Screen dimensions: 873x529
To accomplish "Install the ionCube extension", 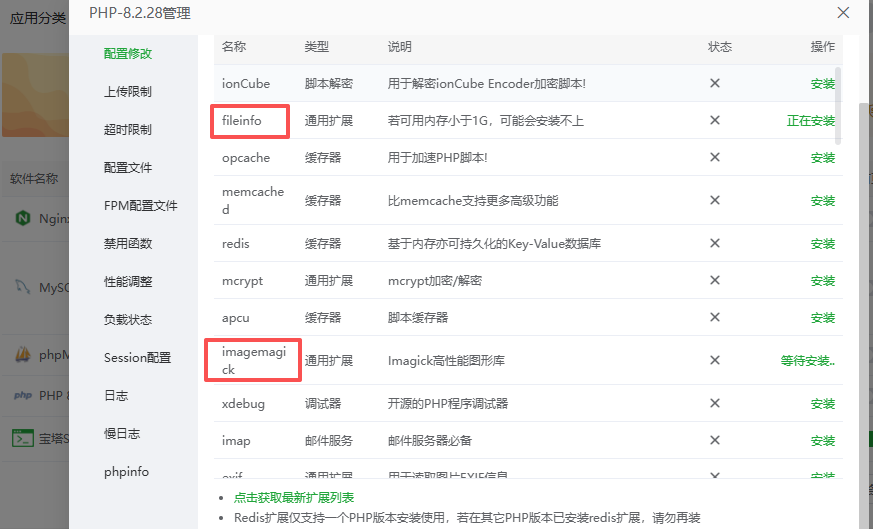I will (822, 84).
